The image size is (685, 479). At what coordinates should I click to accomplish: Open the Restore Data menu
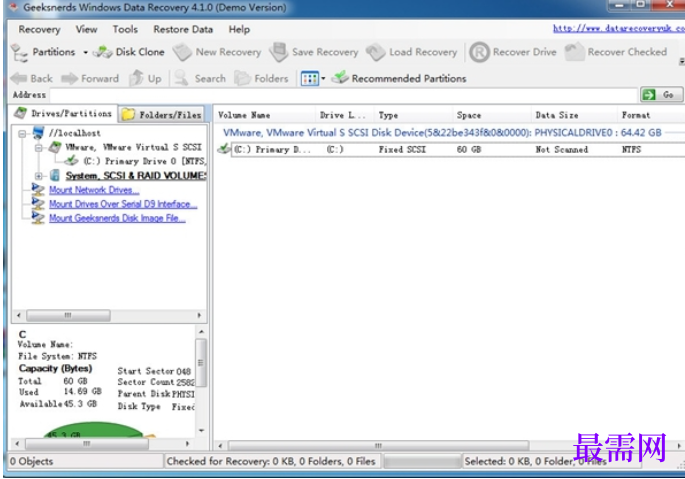point(183,29)
